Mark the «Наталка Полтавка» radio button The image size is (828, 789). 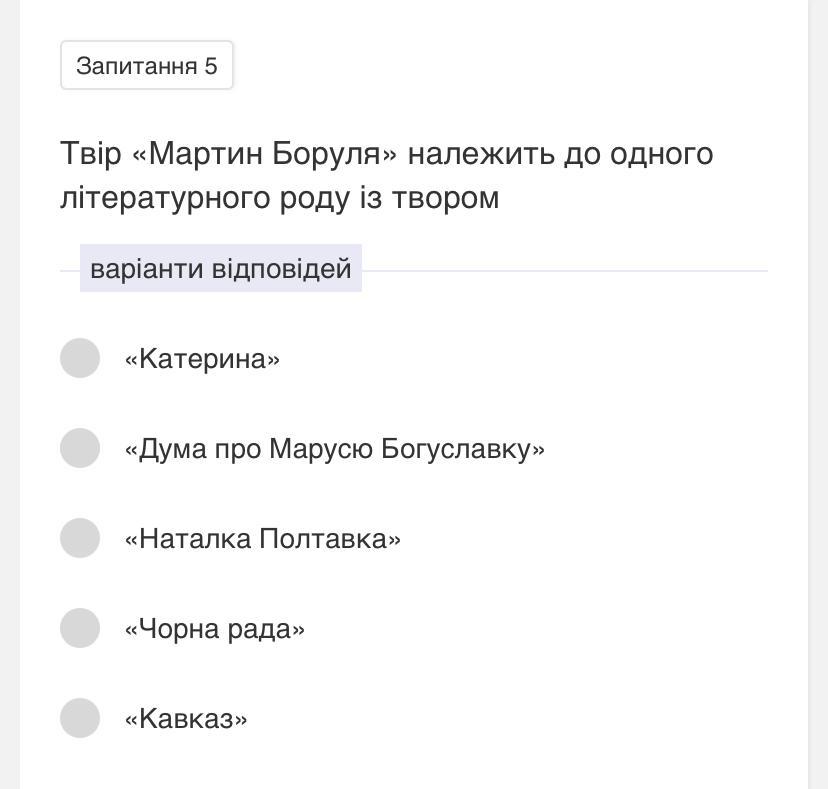tap(80, 538)
